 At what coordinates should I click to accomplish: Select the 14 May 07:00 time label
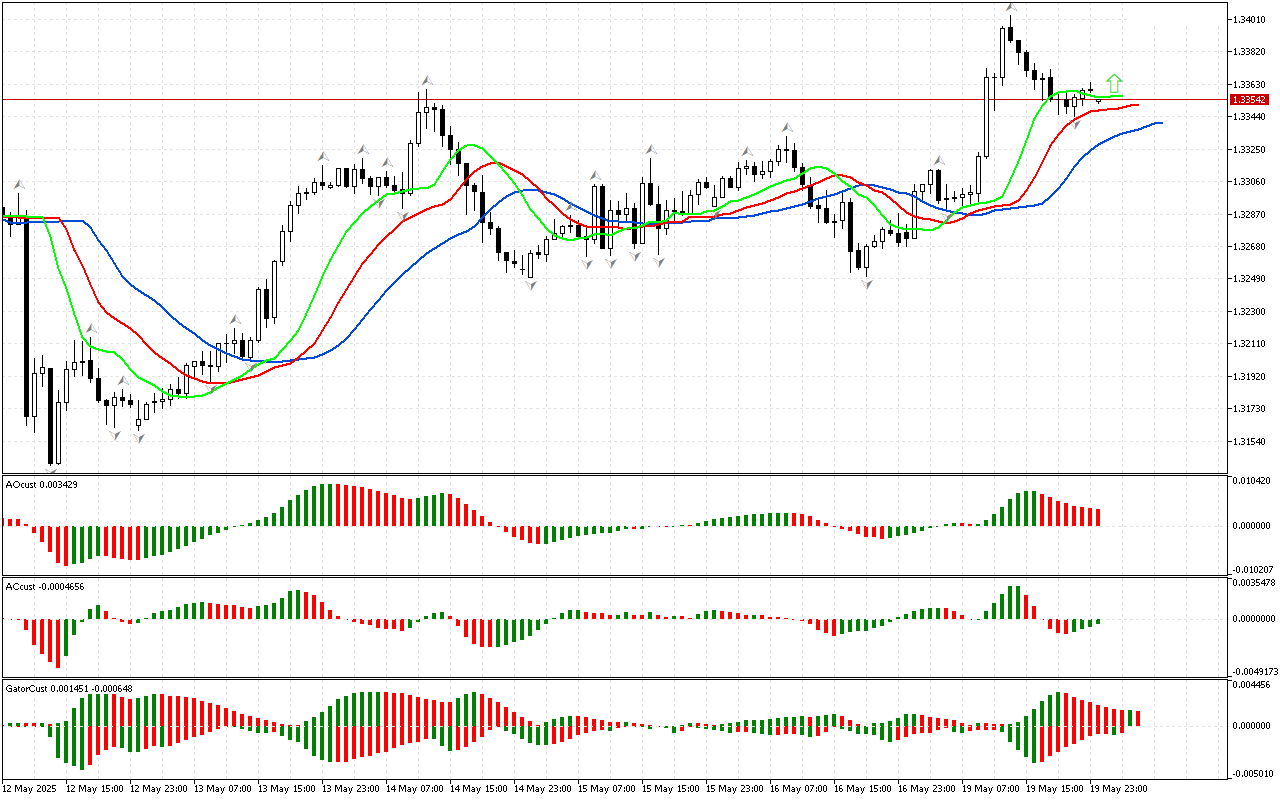(414, 788)
